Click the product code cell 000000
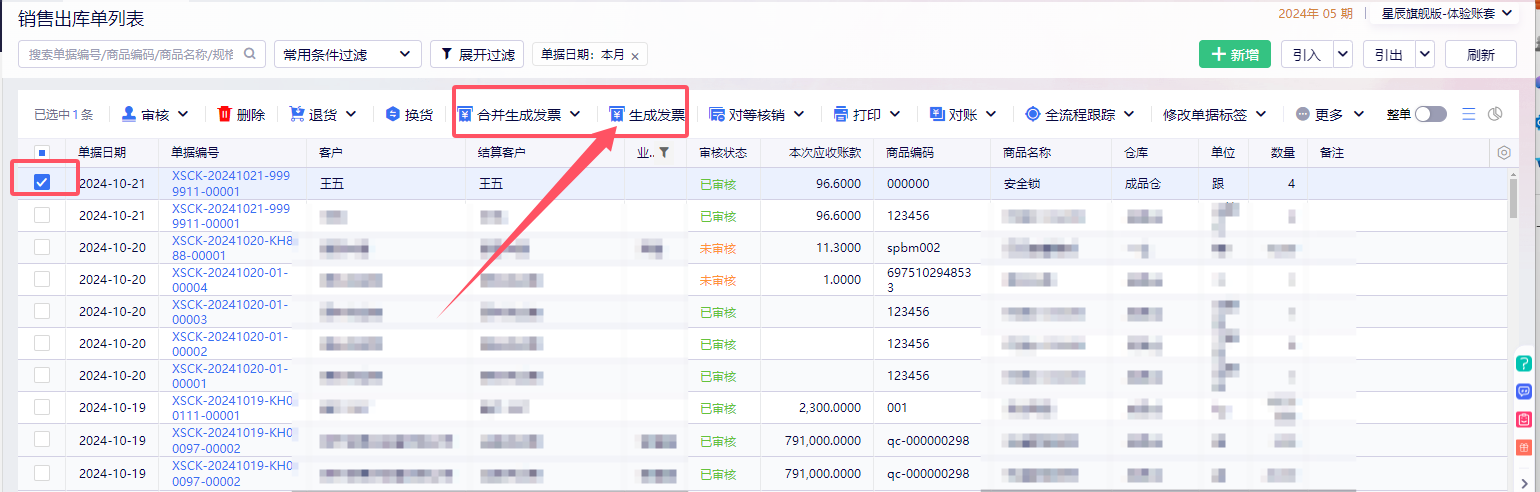 coord(908,184)
